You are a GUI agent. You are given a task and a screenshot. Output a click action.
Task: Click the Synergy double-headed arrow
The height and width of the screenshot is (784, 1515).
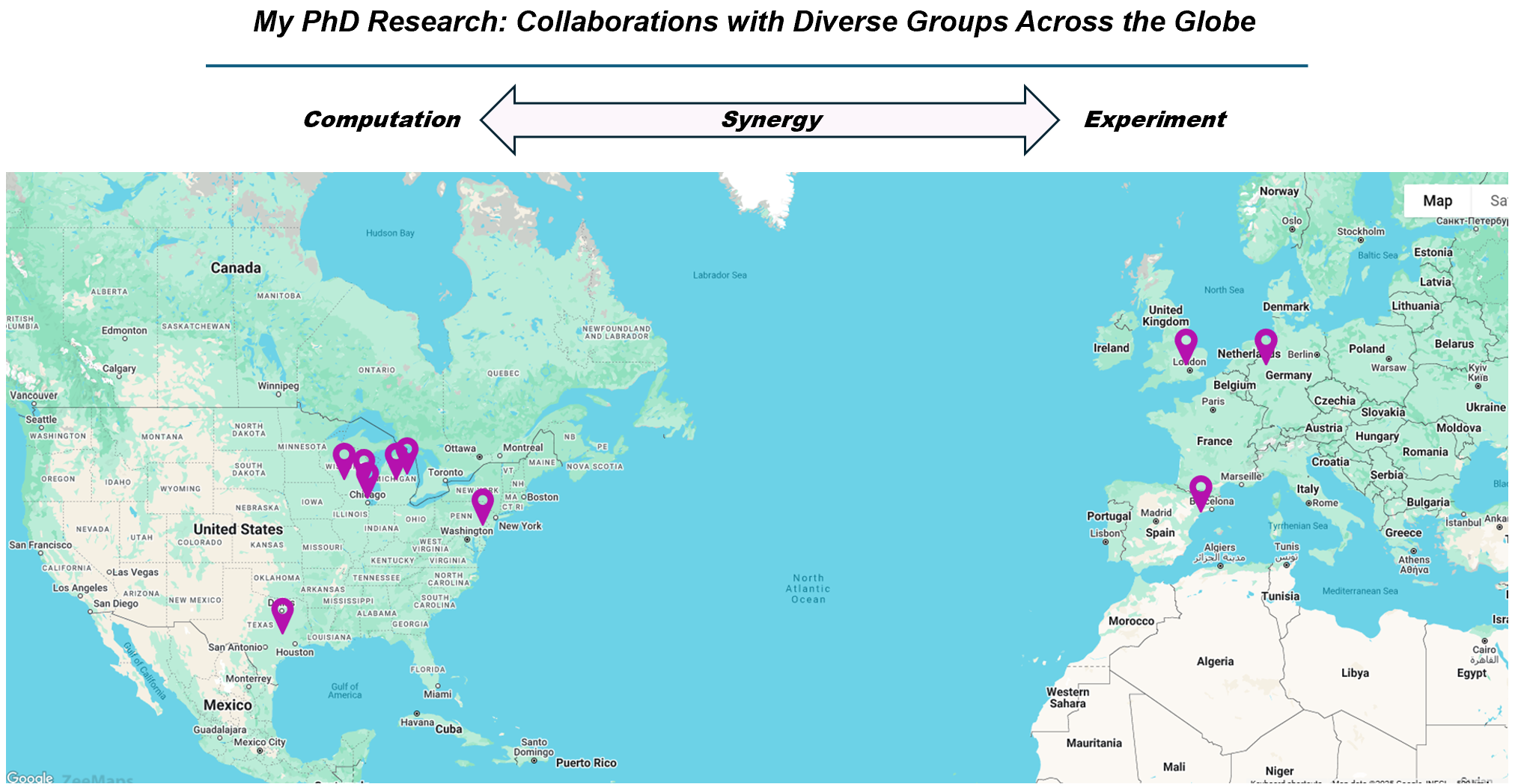coord(769,120)
